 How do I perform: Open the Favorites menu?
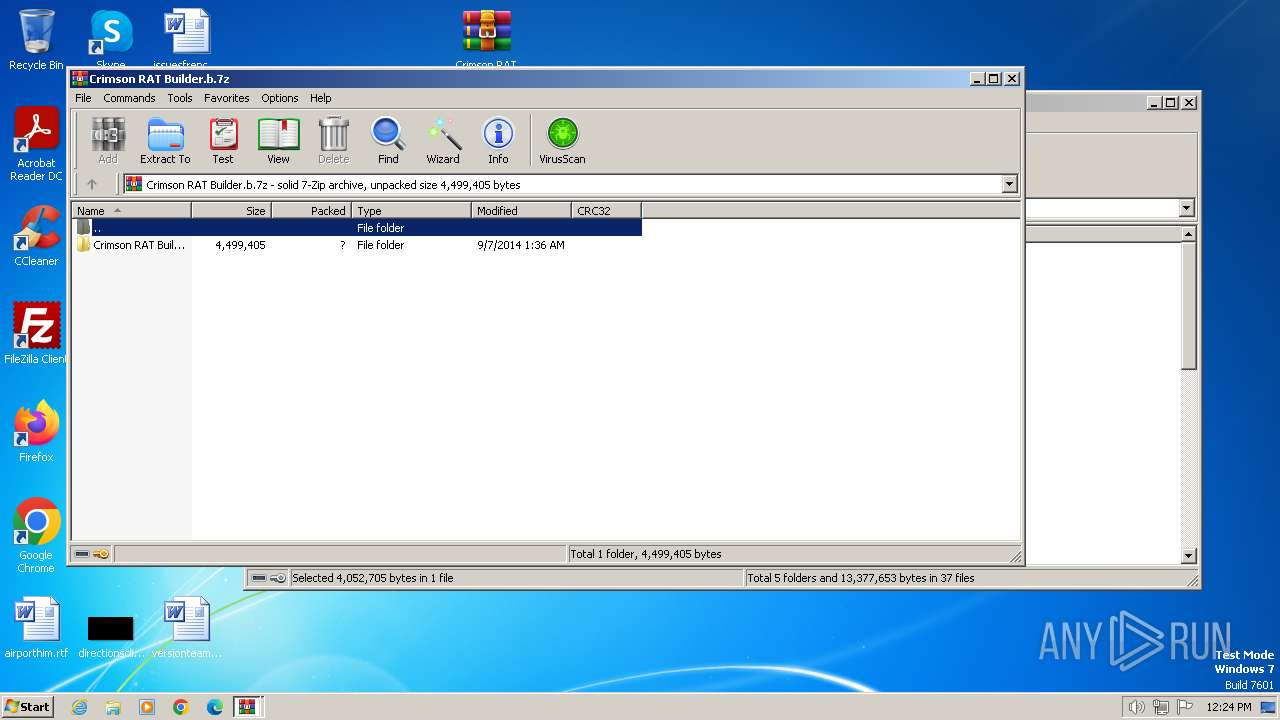coord(227,98)
